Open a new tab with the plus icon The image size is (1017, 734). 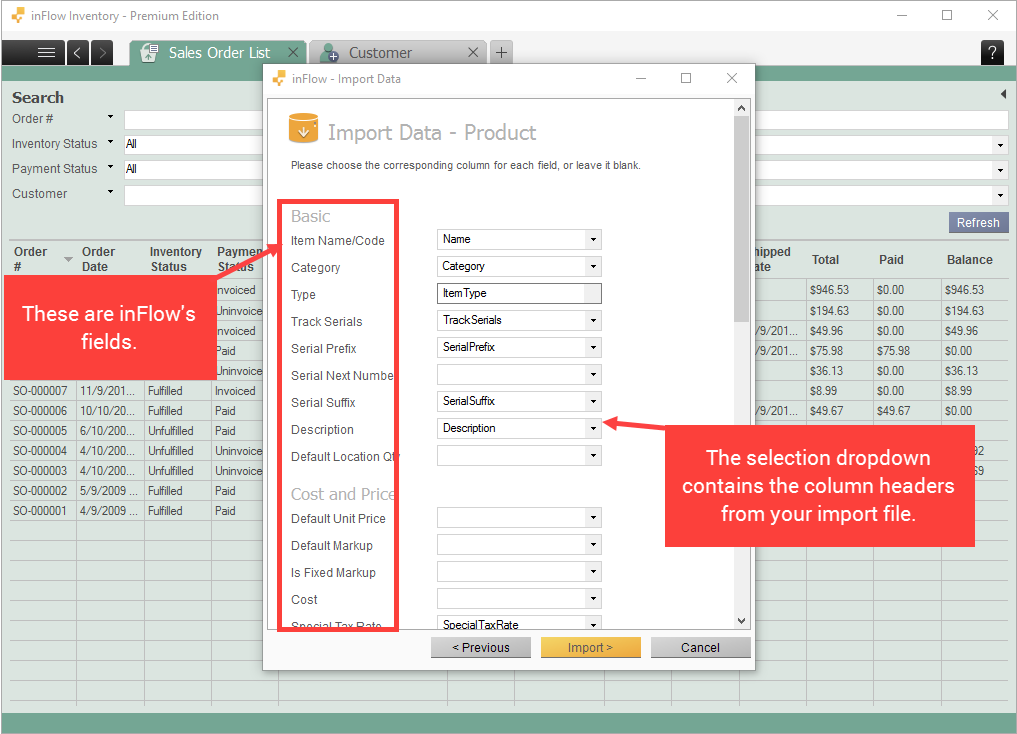click(x=501, y=51)
